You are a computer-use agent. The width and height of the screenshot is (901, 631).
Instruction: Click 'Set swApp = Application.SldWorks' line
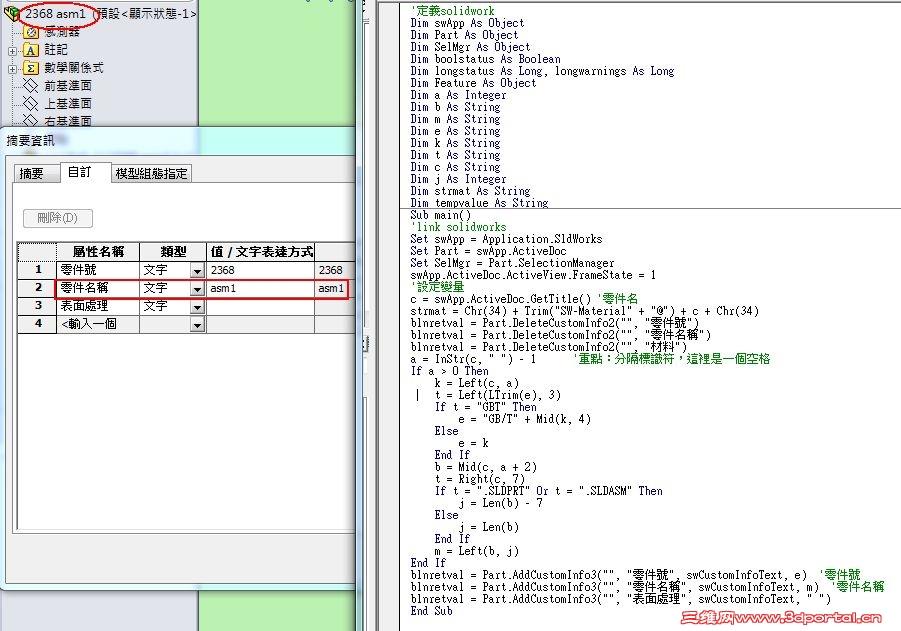click(506, 239)
